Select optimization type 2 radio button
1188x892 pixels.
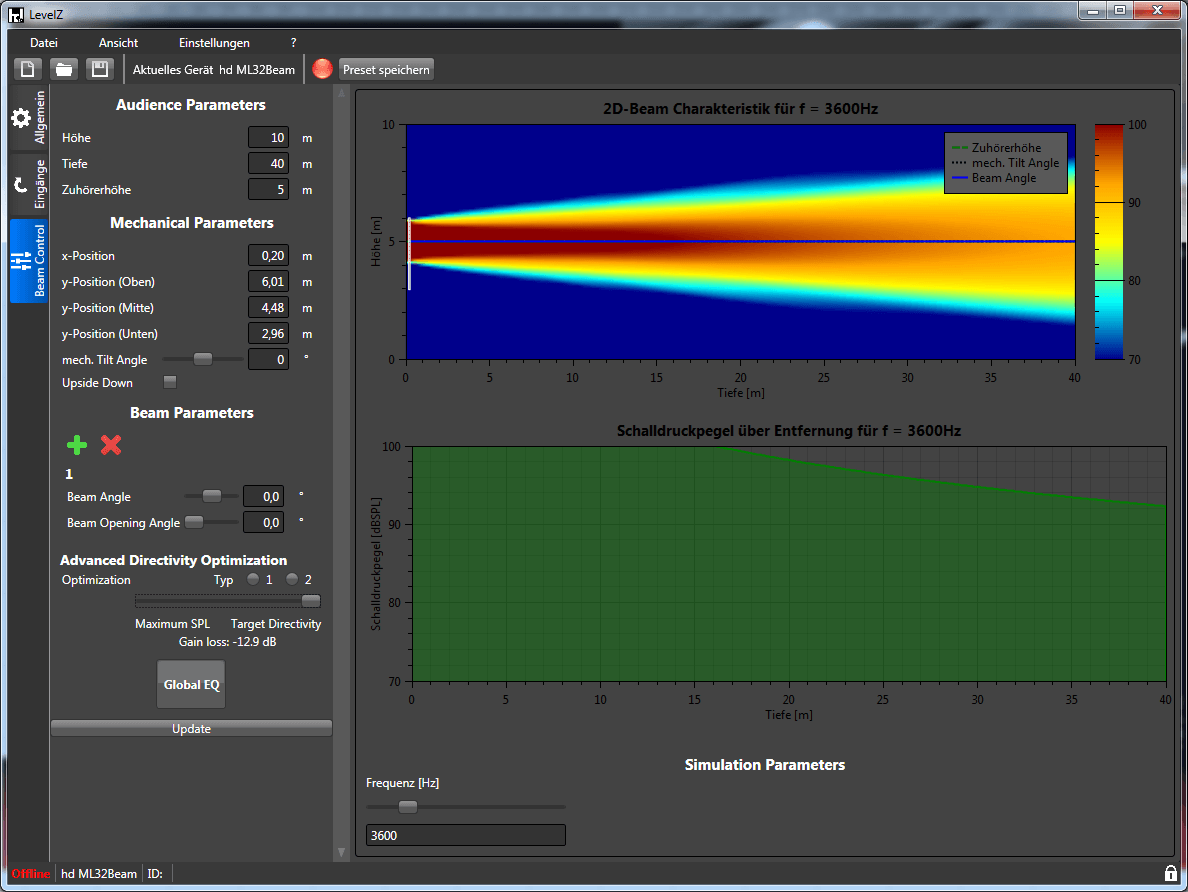292,579
